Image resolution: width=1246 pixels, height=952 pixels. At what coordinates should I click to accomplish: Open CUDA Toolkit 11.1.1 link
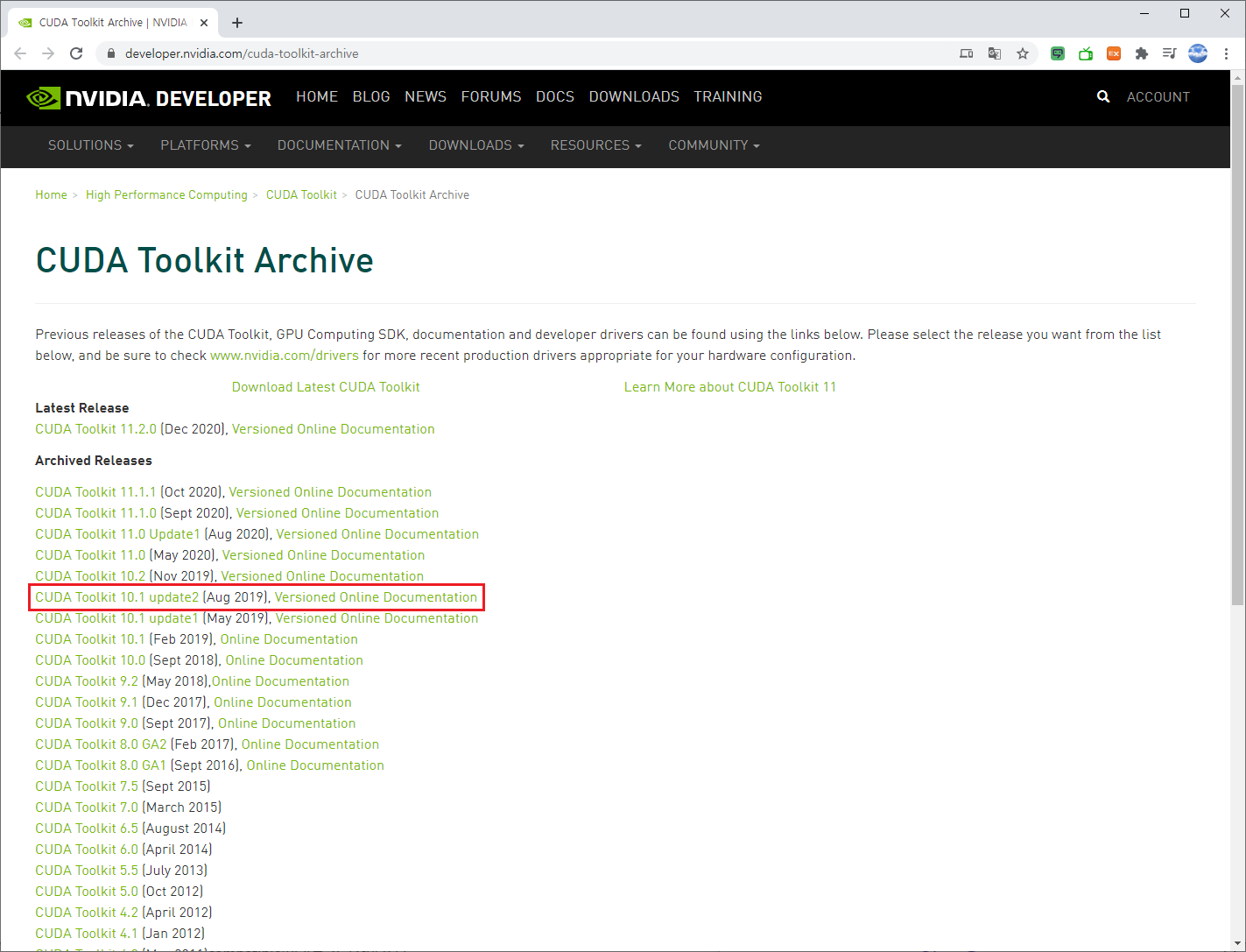(x=95, y=492)
